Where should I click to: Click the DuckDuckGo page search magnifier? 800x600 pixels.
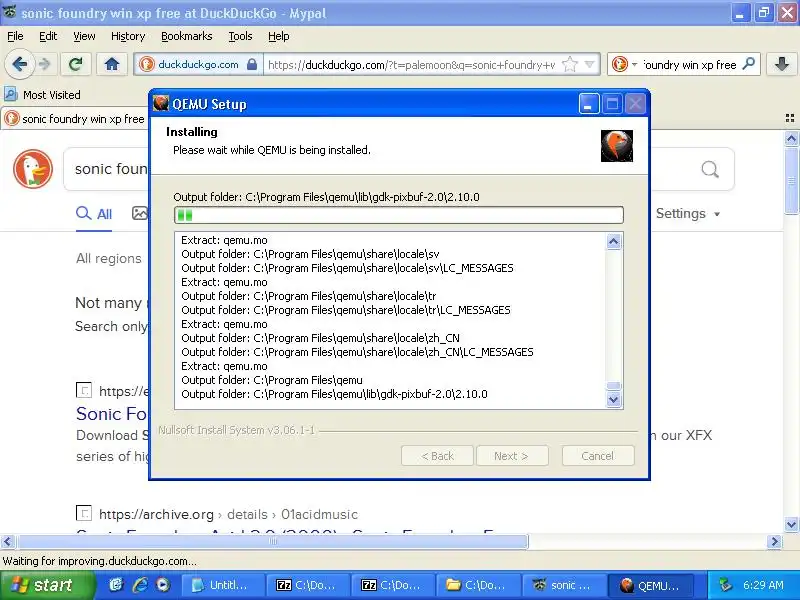(710, 169)
